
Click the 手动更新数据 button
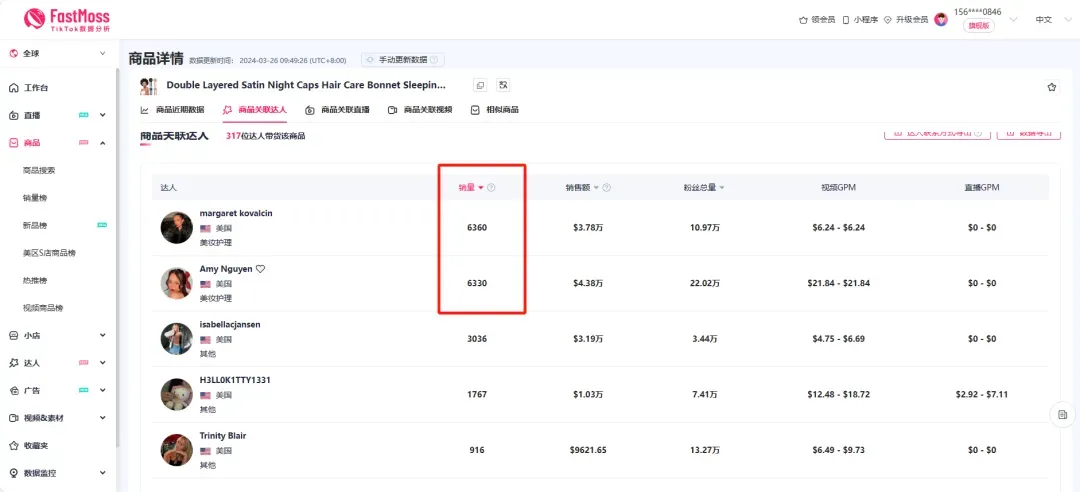point(403,60)
